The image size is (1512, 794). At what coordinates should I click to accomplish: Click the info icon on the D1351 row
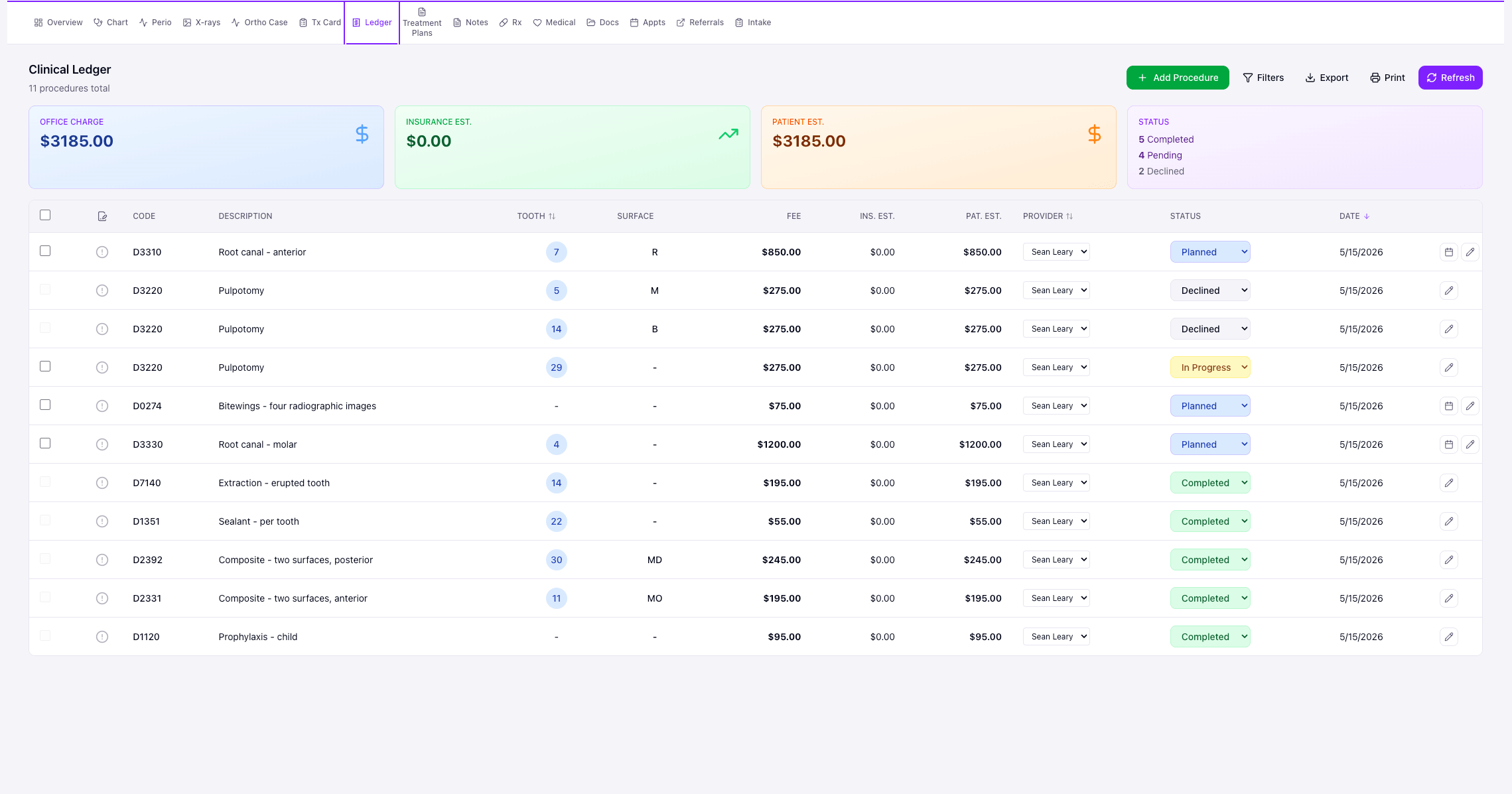pyautogui.click(x=102, y=521)
